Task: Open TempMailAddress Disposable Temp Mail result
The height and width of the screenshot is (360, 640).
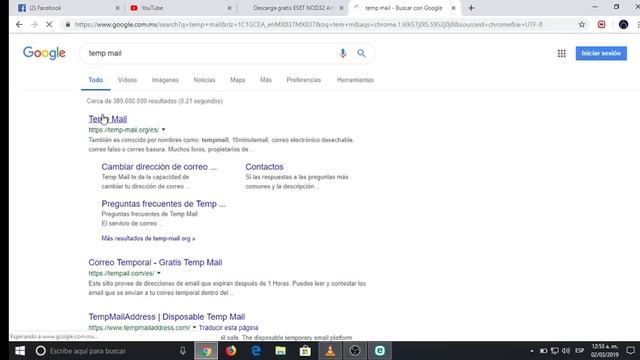Action: tap(167, 317)
